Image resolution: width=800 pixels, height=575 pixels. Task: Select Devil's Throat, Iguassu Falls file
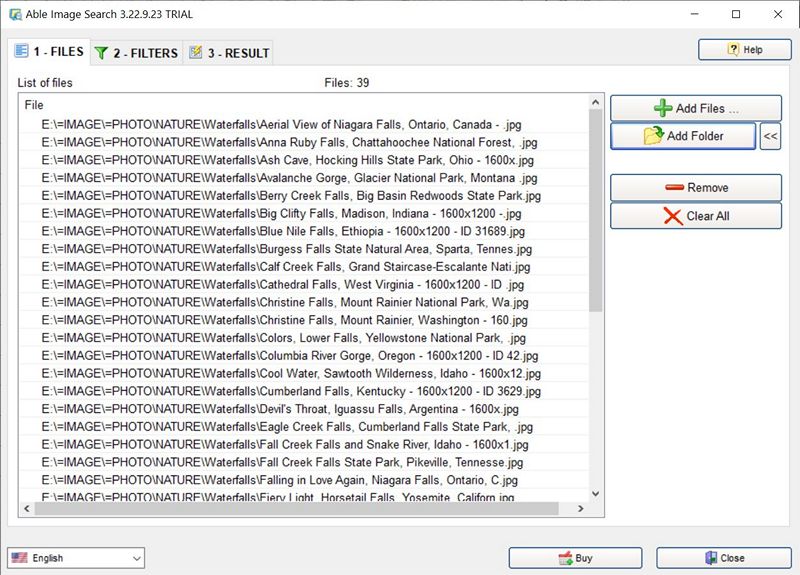click(x=280, y=409)
